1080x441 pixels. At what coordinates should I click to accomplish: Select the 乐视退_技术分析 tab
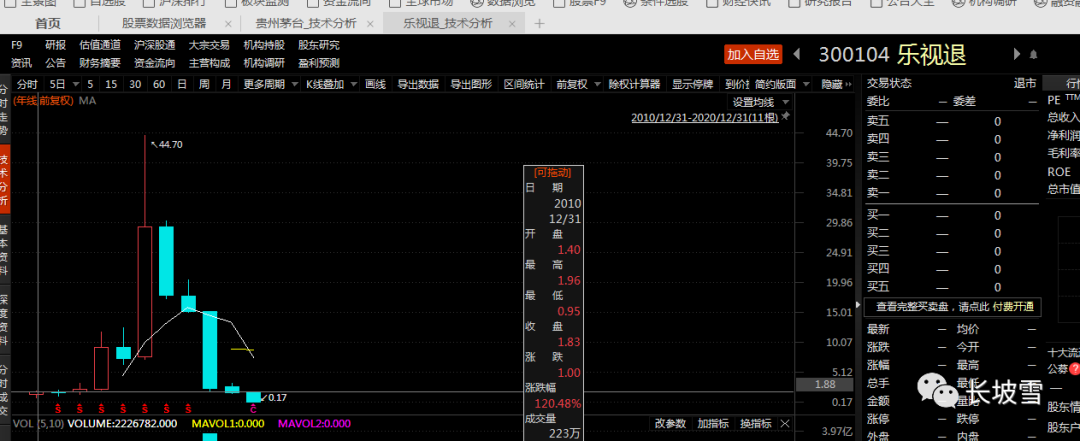[x=448, y=23]
